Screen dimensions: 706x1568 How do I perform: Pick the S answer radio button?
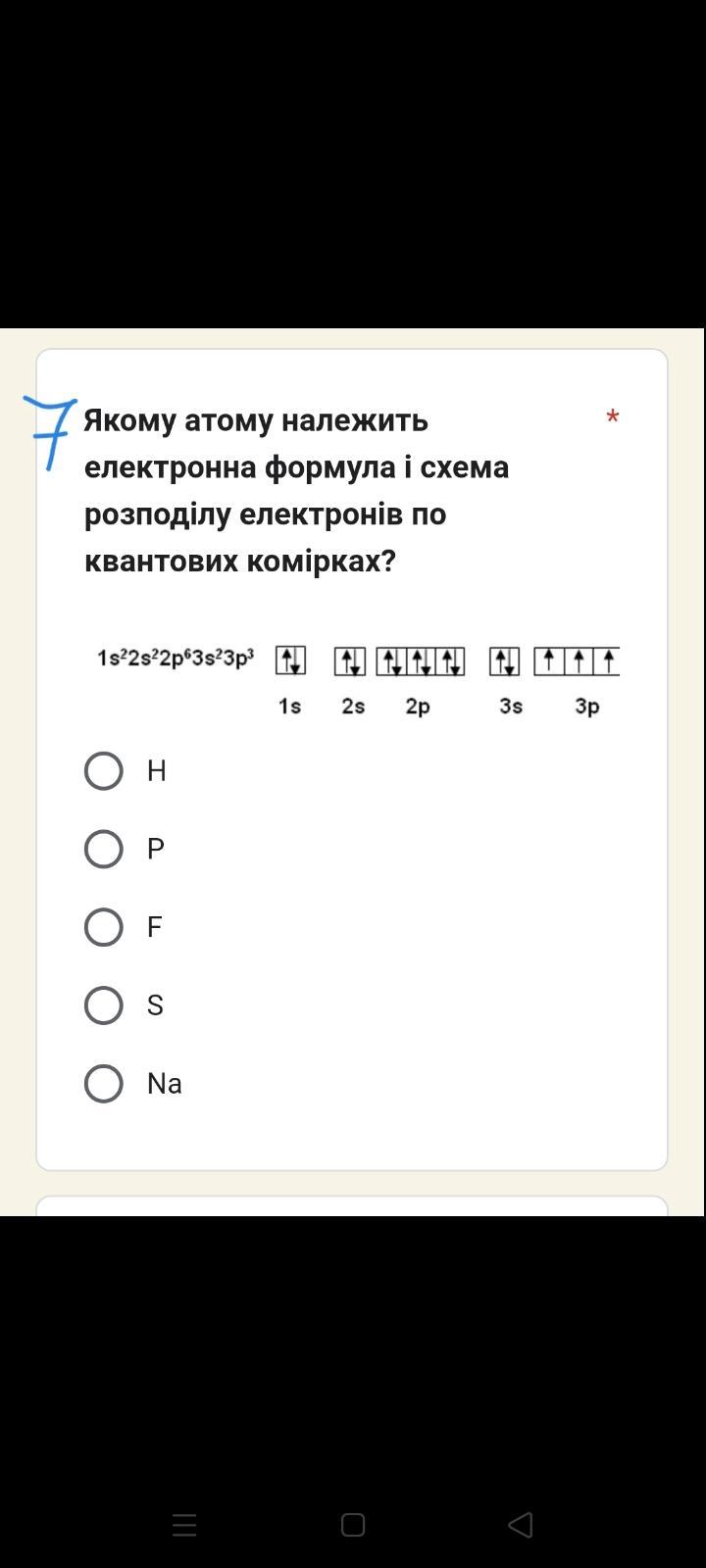click(104, 1005)
